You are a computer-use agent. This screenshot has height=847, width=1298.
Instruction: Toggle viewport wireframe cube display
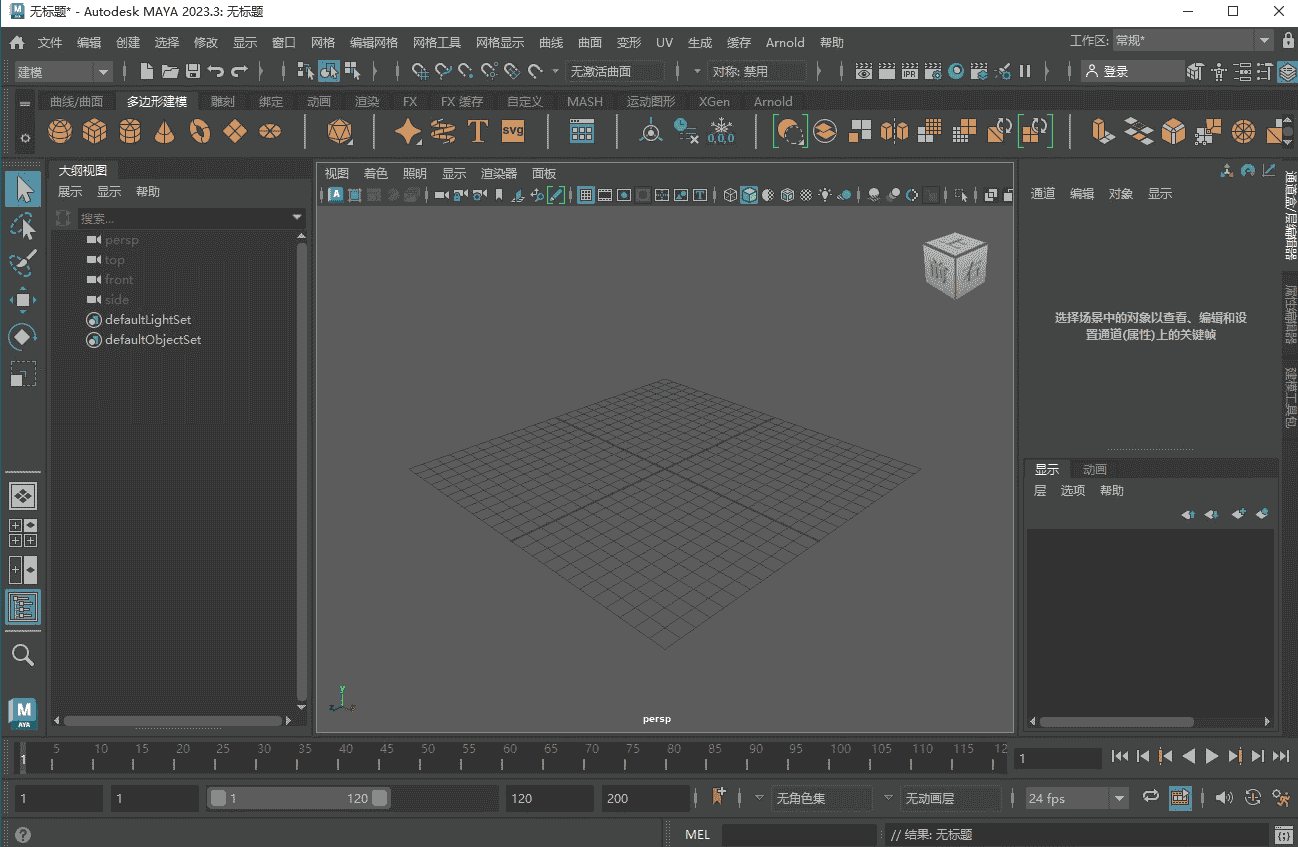tap(730, 195)
